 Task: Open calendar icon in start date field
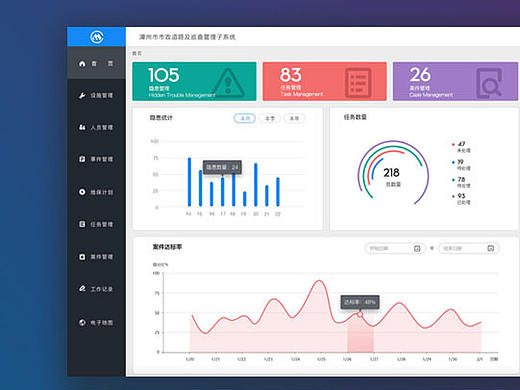tap(417, 249)
